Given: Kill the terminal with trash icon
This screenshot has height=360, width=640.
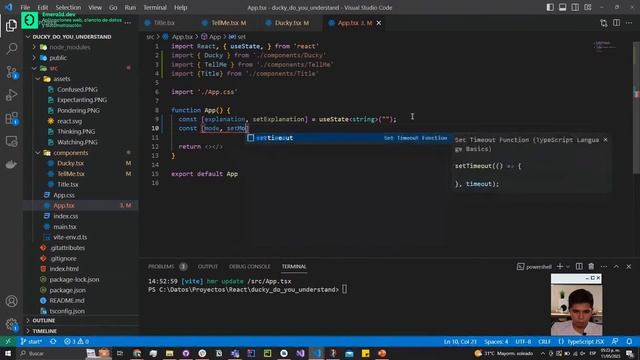Looking at the screenshot, I should 591,267.
